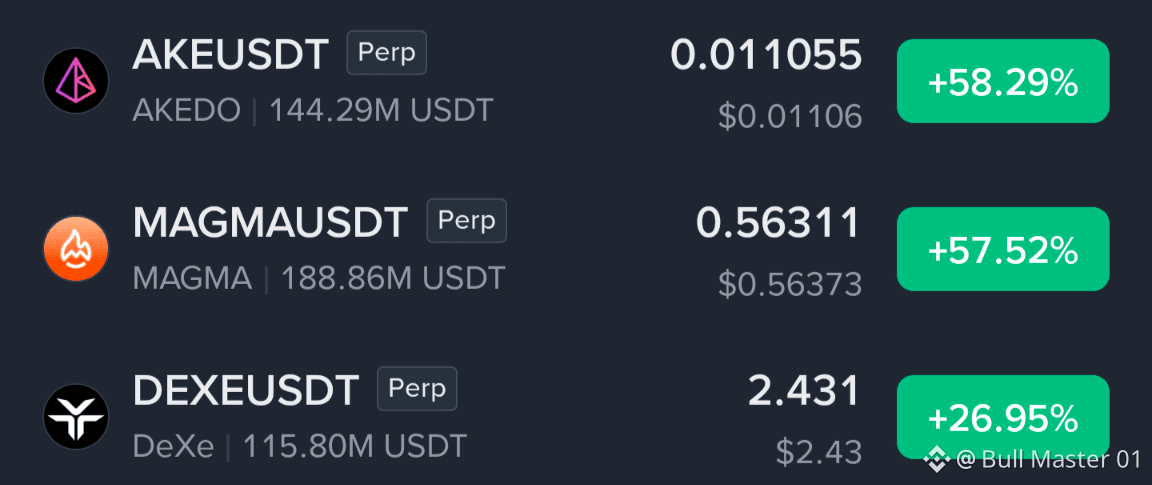Open the AKEUSDT trading pair
1152x485 pixels.
pyautogui.click(x=230, y=55)
